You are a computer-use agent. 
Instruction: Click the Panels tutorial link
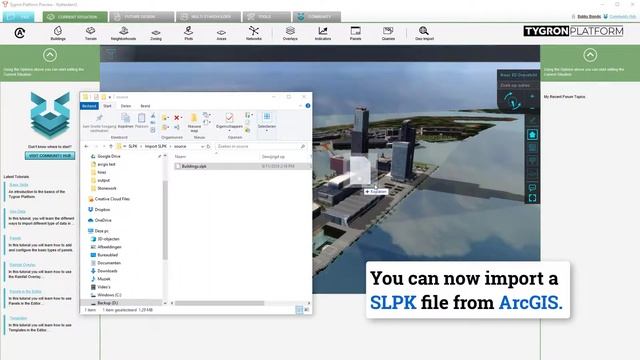[x=15, y=238]
